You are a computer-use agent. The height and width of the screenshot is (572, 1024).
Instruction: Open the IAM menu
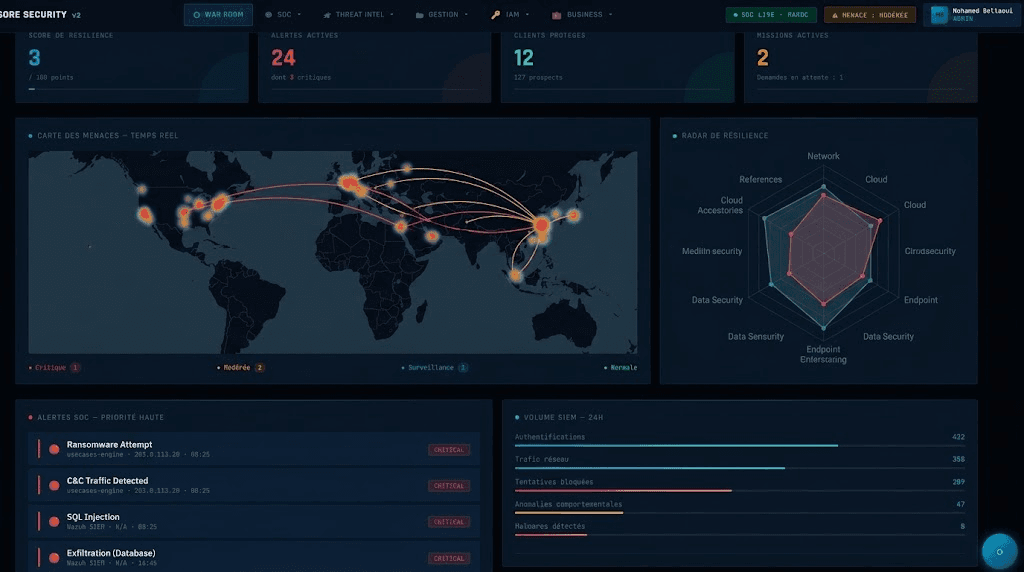(x=511, y=14)
